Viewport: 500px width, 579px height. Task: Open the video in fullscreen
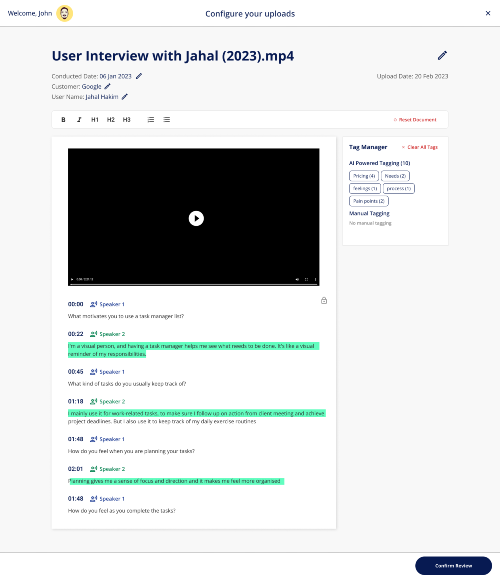click(306, 280)
